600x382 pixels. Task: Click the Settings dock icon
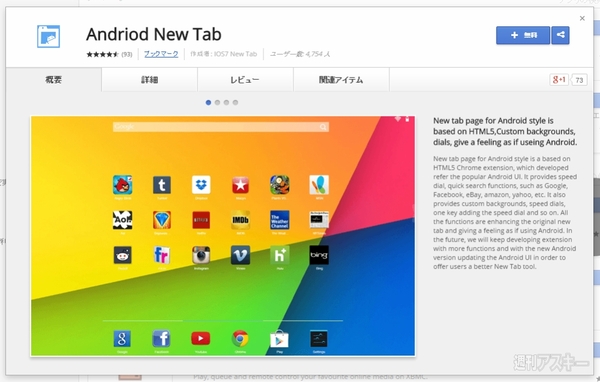[319, 339]
